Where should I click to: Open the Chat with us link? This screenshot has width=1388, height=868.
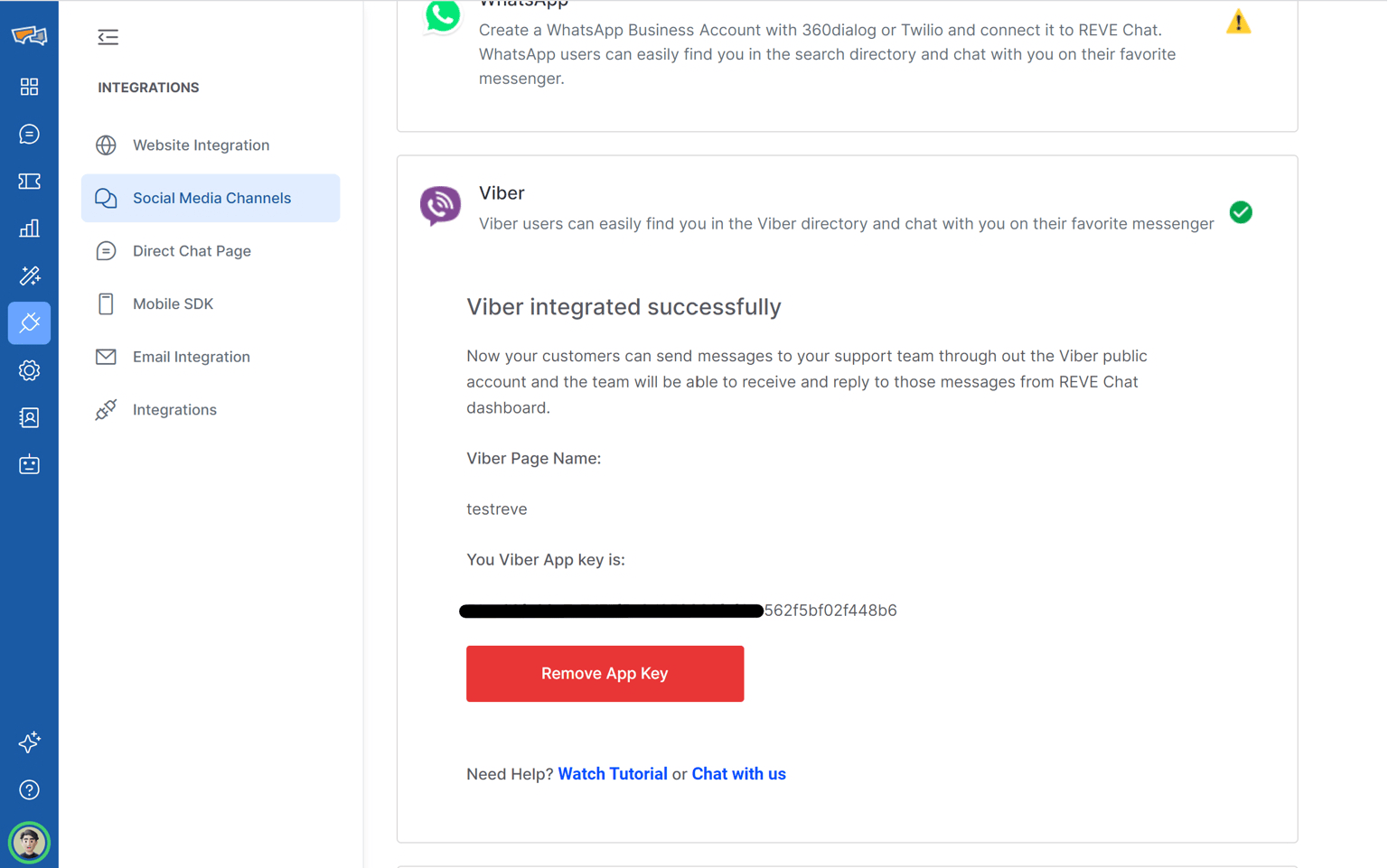tap(738, 774)
